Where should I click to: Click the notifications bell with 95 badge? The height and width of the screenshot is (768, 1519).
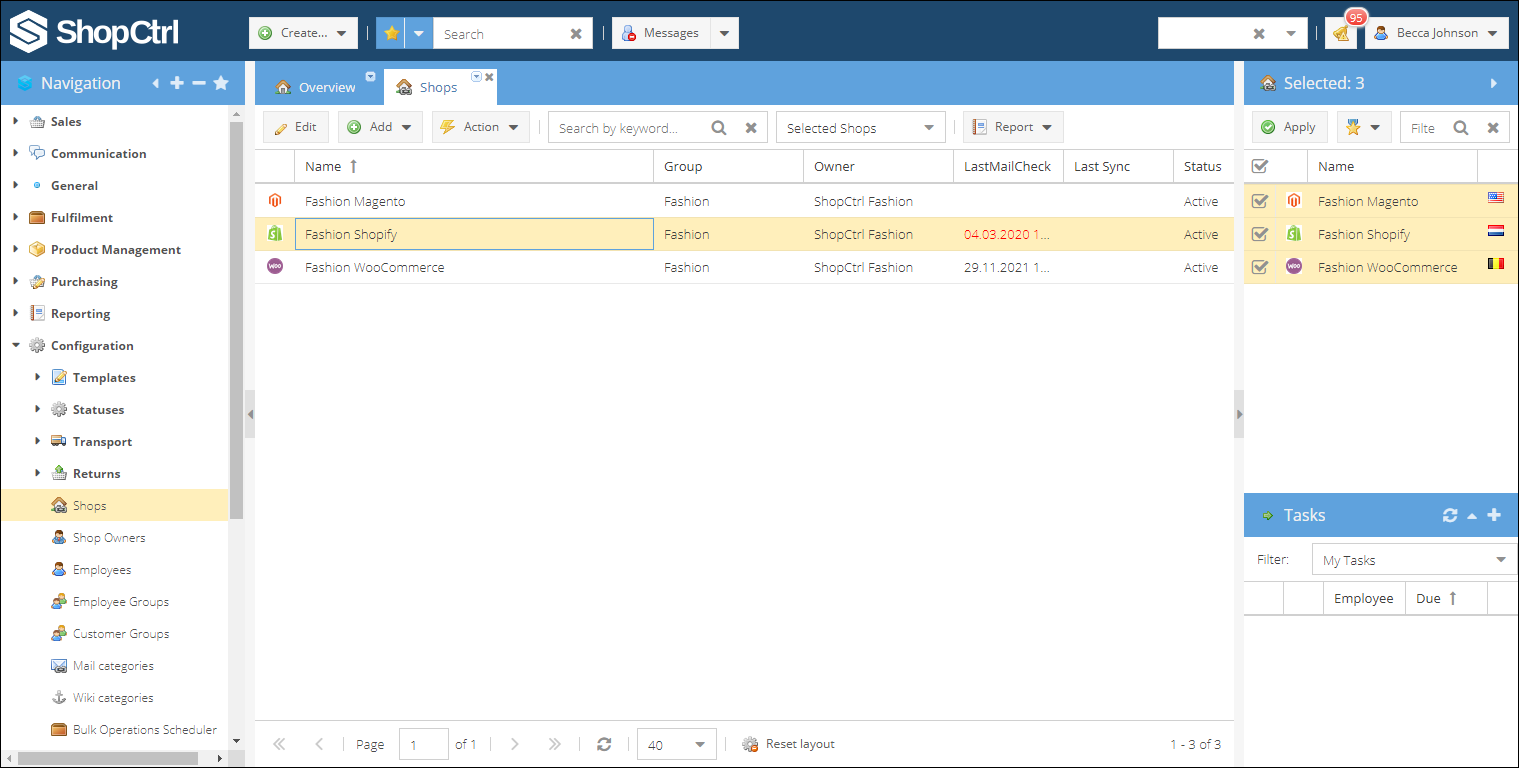tap(1341, 33)
